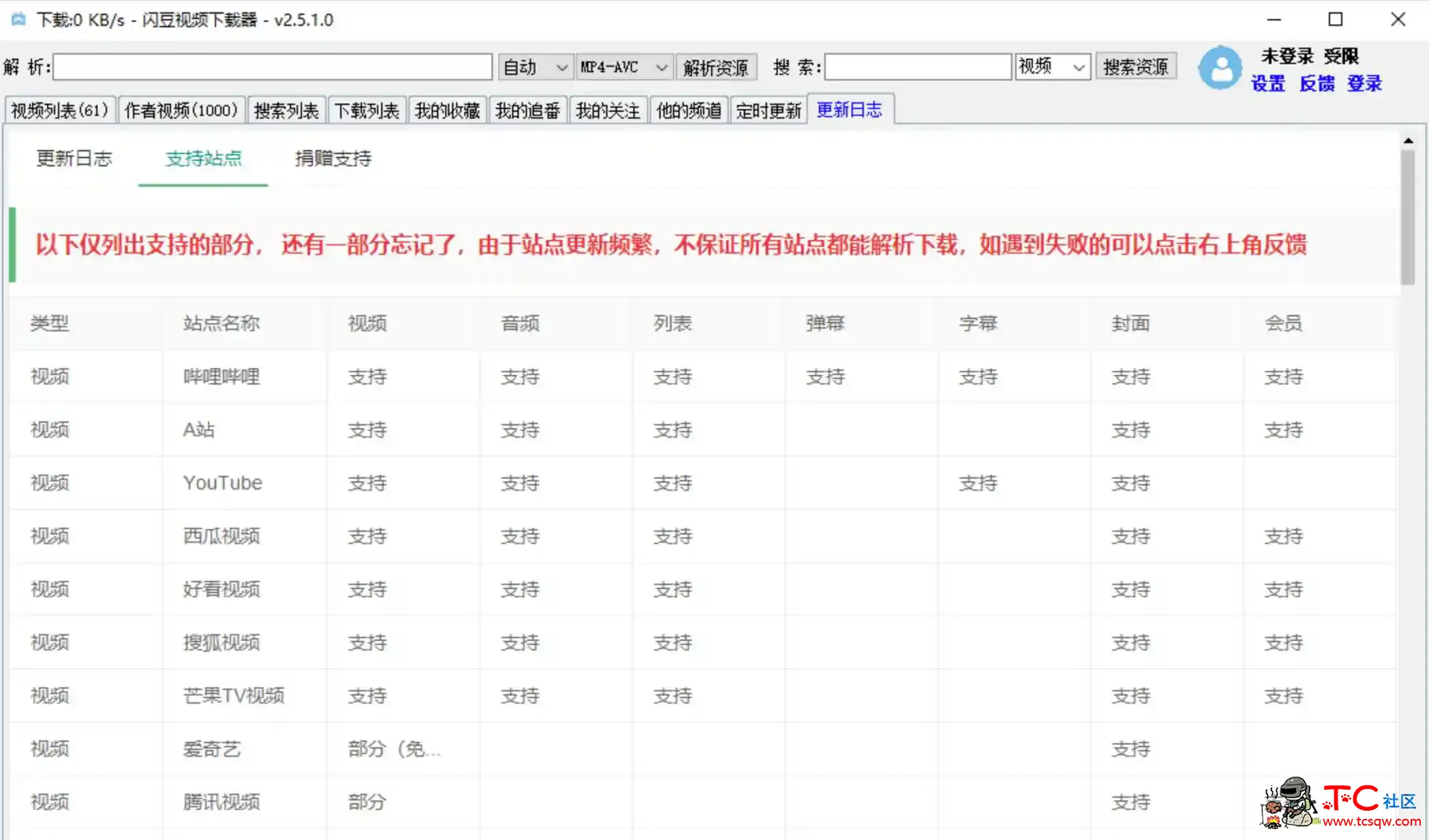The height and width of the screenshot is (840, 1429).
Task: Select the 好看视频 site row
Action: coord(704,589)
